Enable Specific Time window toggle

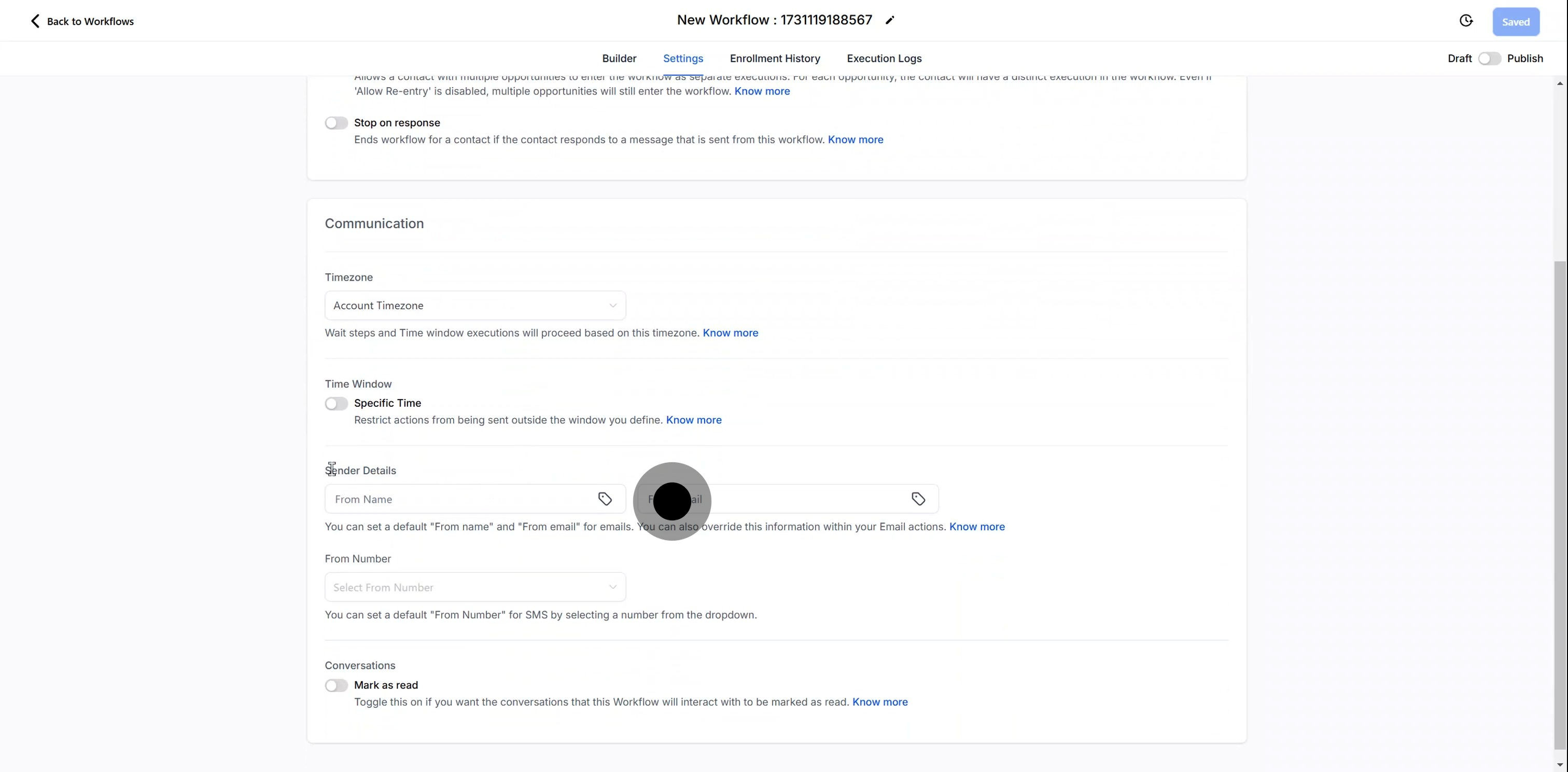(x=336, y=404)
